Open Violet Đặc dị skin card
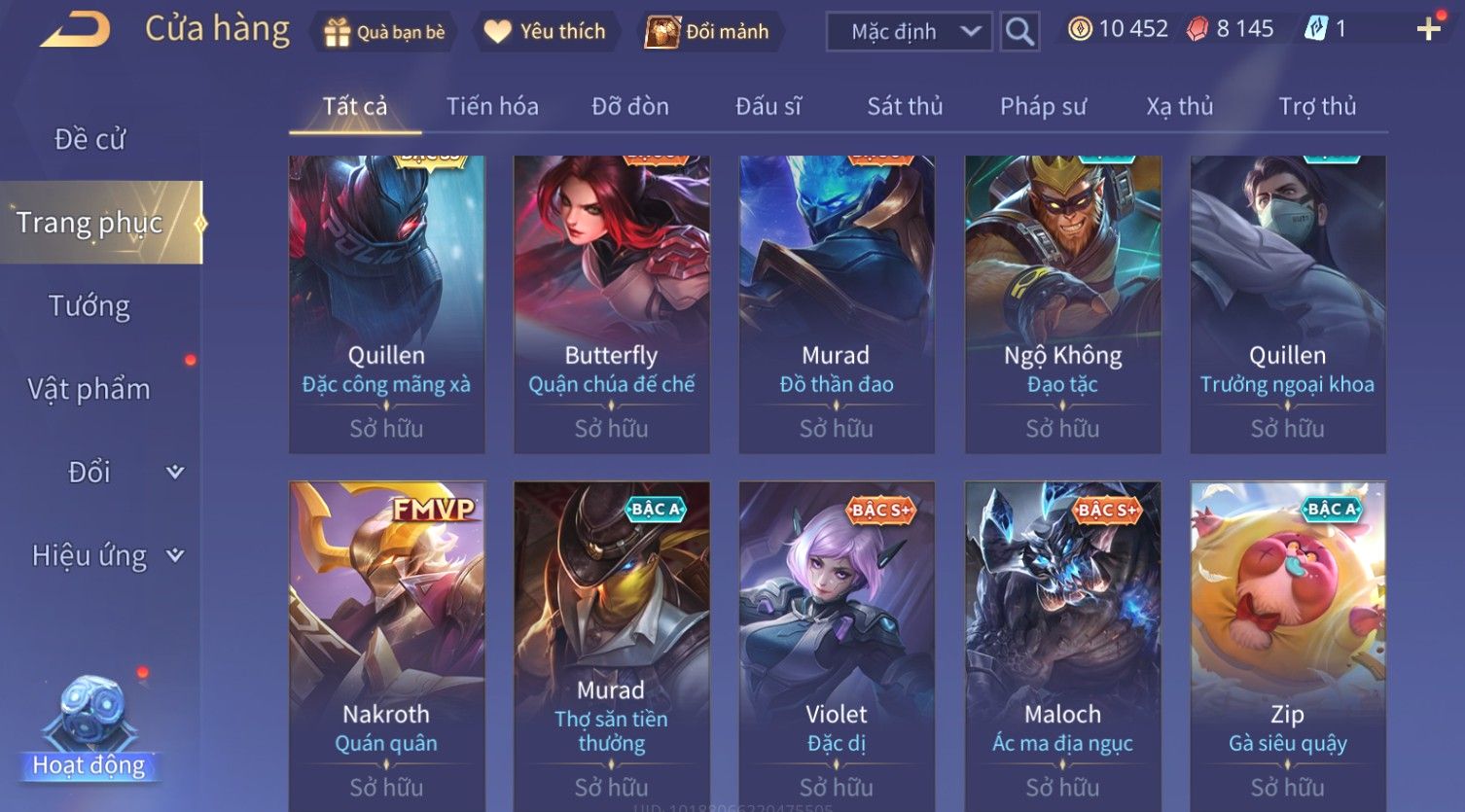 [837, 646]
